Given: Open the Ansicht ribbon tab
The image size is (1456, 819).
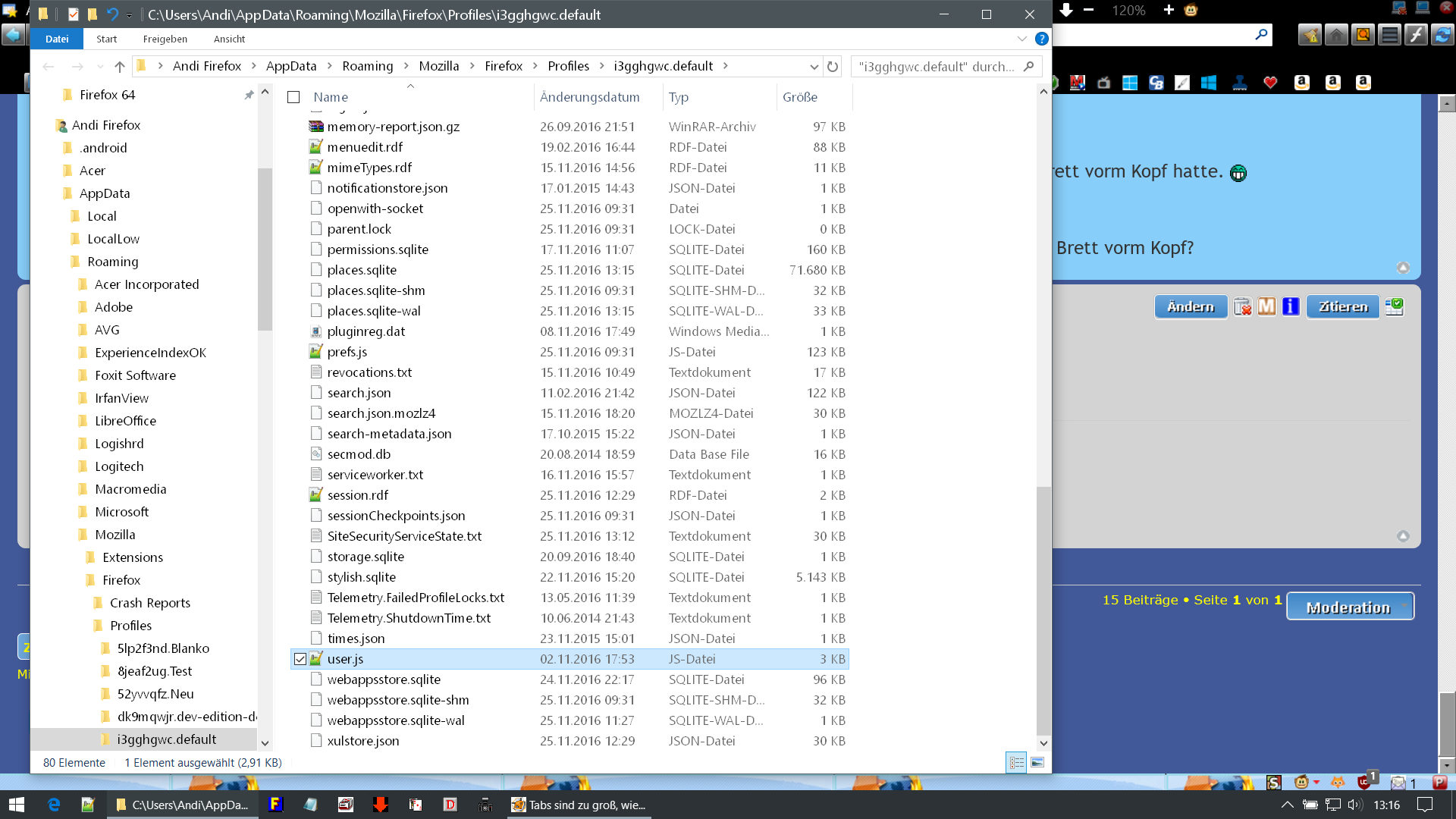Looking at the screenshot, I should (229, 39).
